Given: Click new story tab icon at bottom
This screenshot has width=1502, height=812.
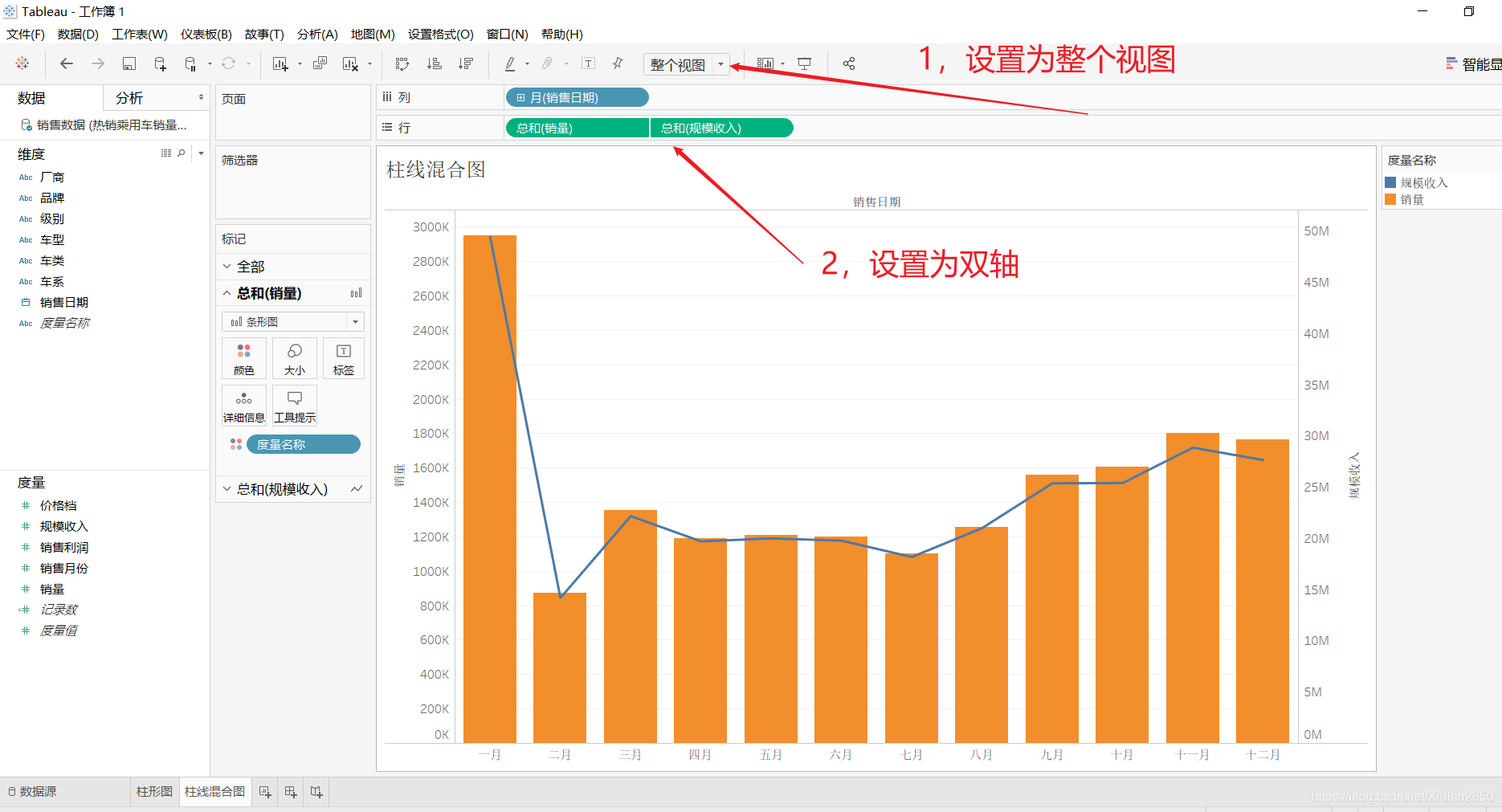Looking at the screenshot, I should [316, 792].
